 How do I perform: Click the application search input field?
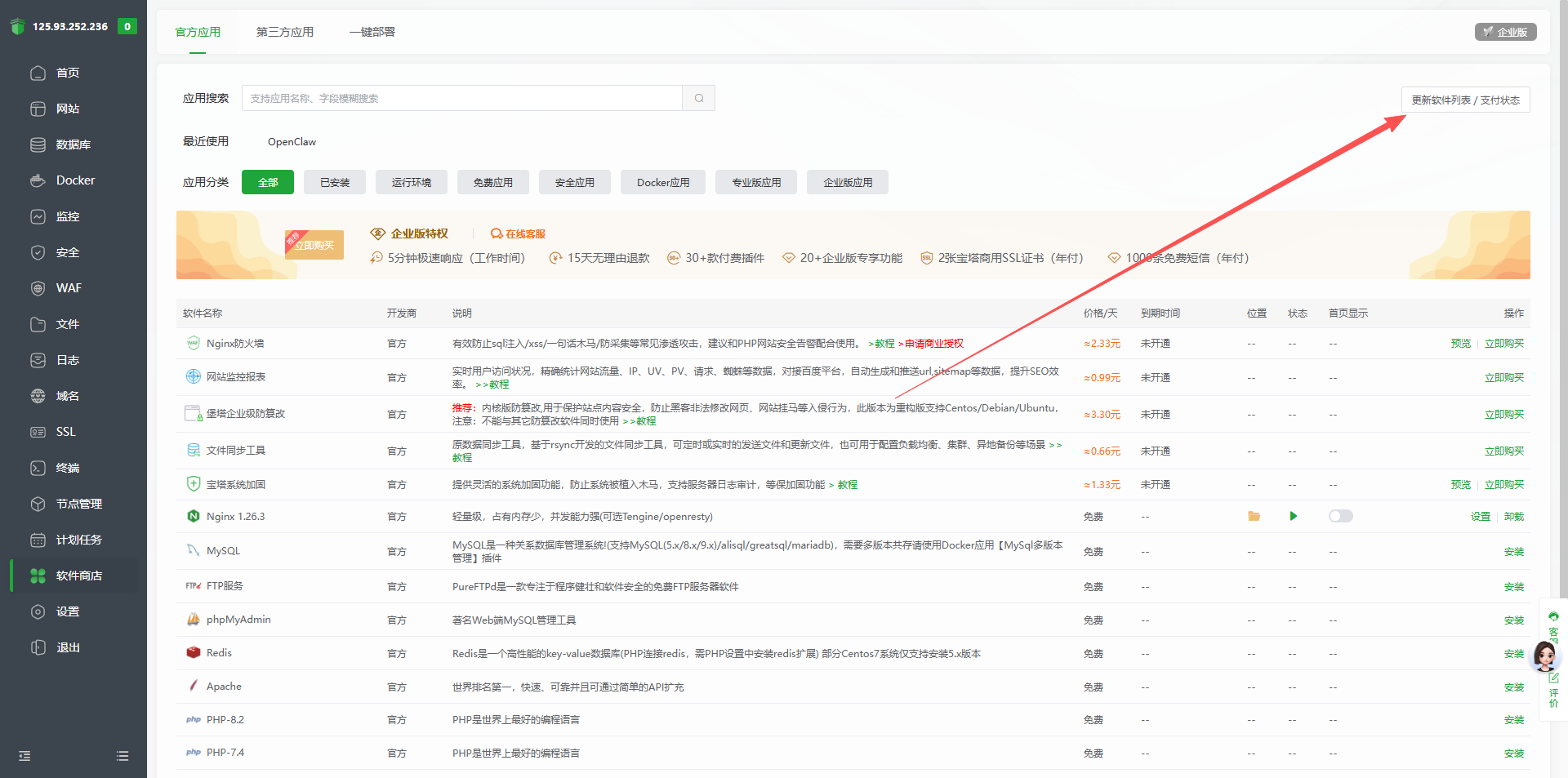(x=461, y=98)
